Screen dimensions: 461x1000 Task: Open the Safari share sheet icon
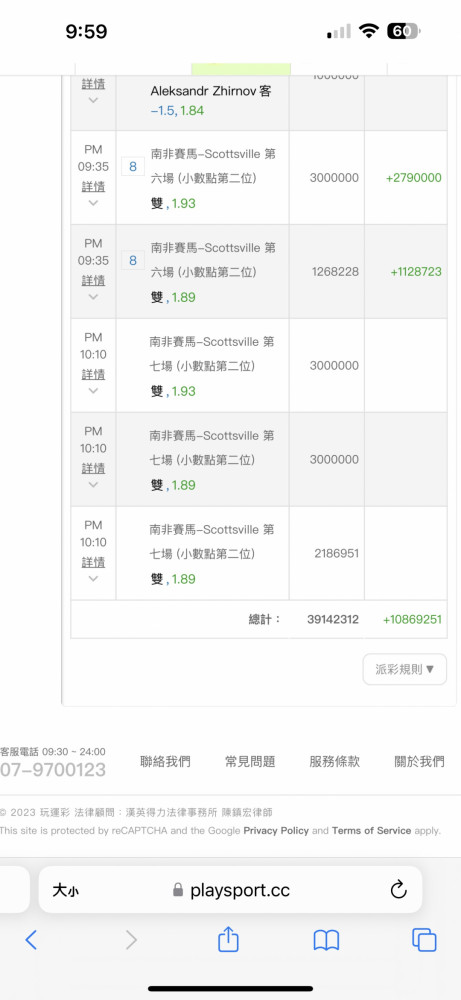pos(228,938)
